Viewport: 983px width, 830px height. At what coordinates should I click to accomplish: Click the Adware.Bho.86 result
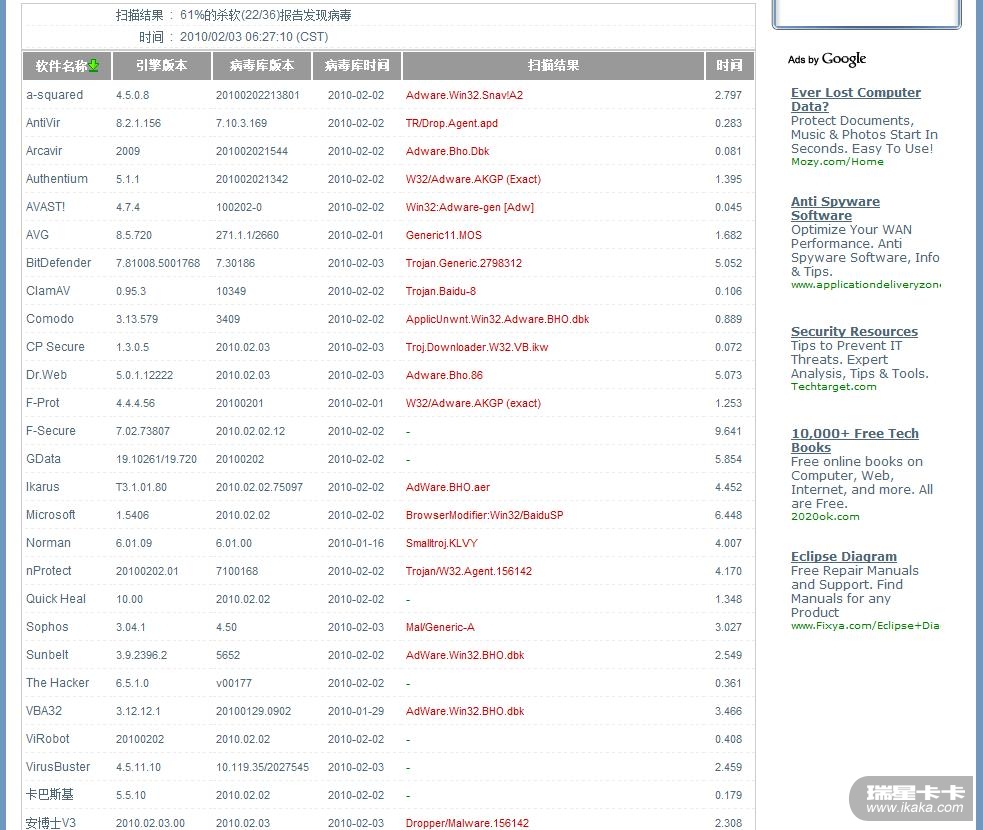(x=444, y=376)
